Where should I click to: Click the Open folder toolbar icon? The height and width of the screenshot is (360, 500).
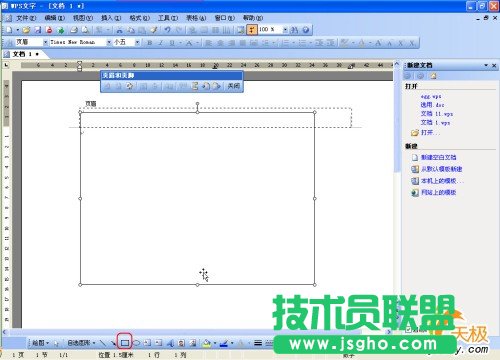pos(26,30)
